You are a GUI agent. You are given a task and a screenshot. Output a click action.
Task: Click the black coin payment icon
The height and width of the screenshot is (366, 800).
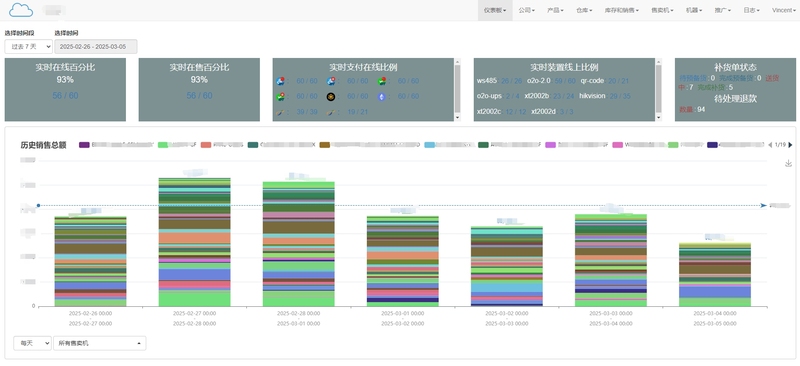click(331, 96)
